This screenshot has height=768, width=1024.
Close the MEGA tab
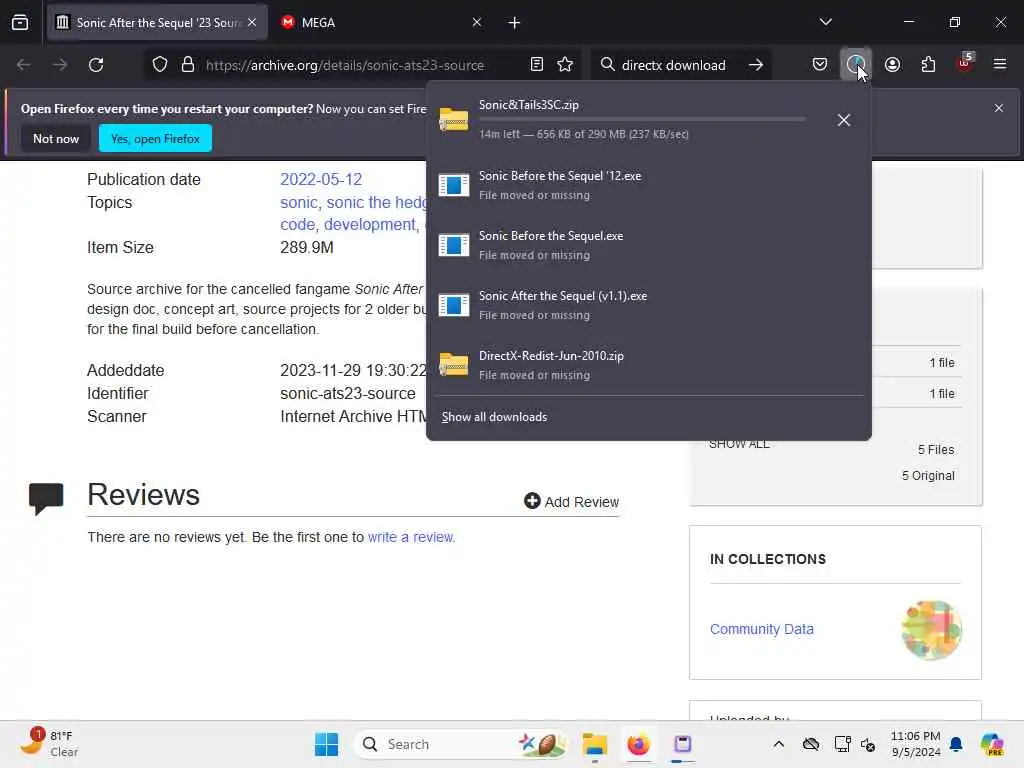point(477,23)
